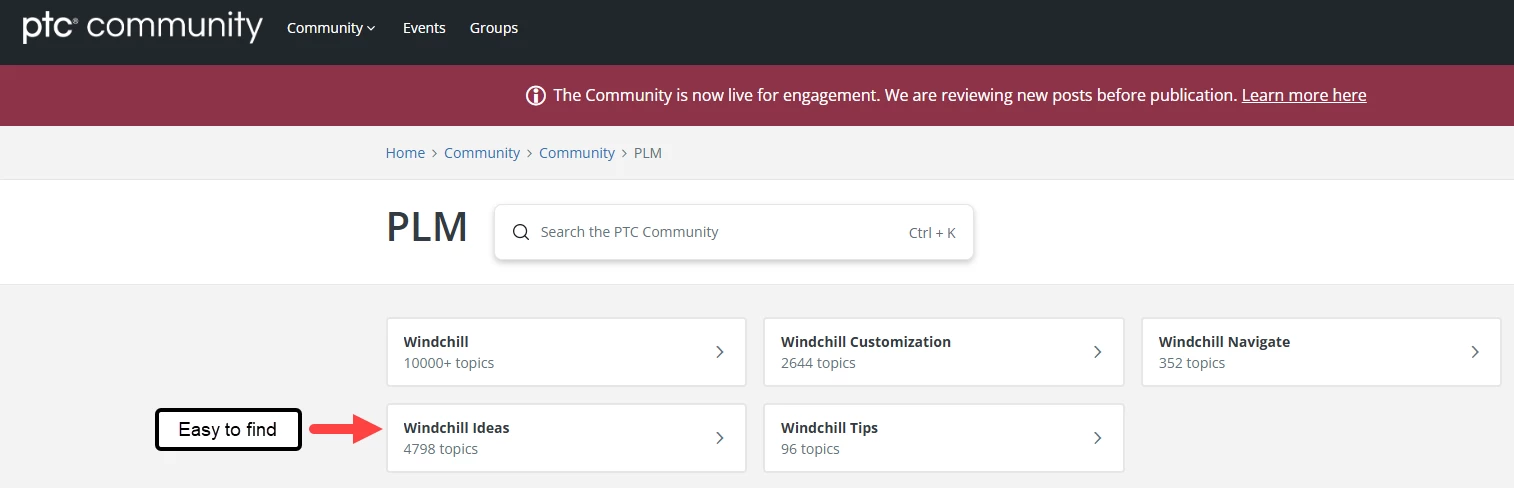
Task: Open the first Community breadcrumb link
Action: click(482, 153)
